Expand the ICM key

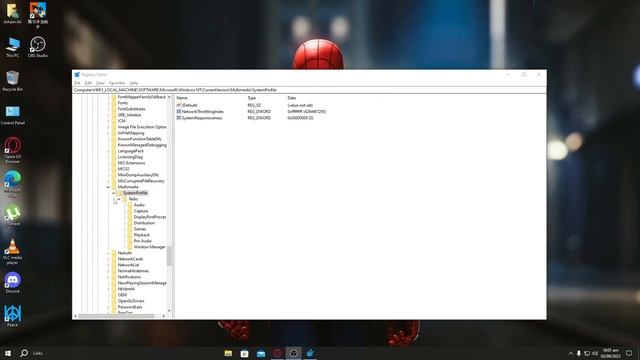point(109,121)
